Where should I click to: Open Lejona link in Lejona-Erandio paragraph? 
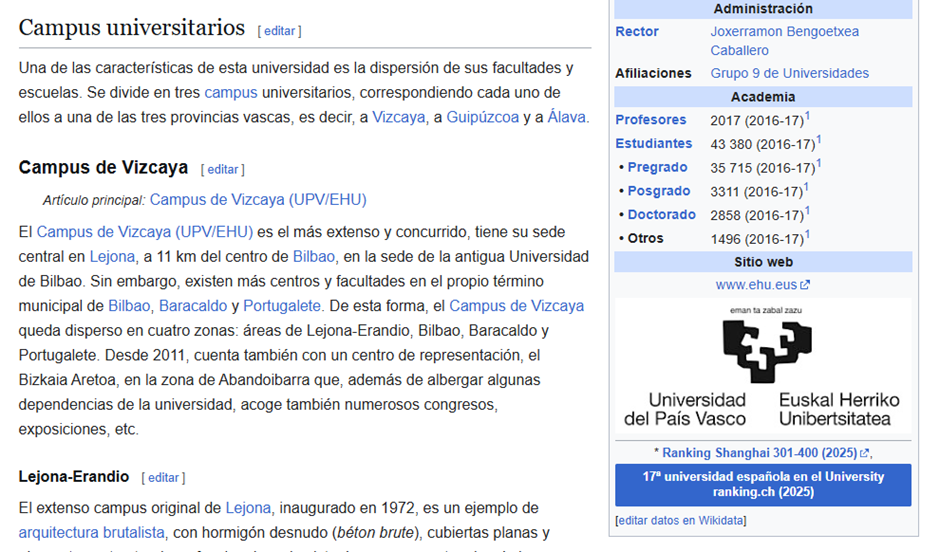(248, 508)
